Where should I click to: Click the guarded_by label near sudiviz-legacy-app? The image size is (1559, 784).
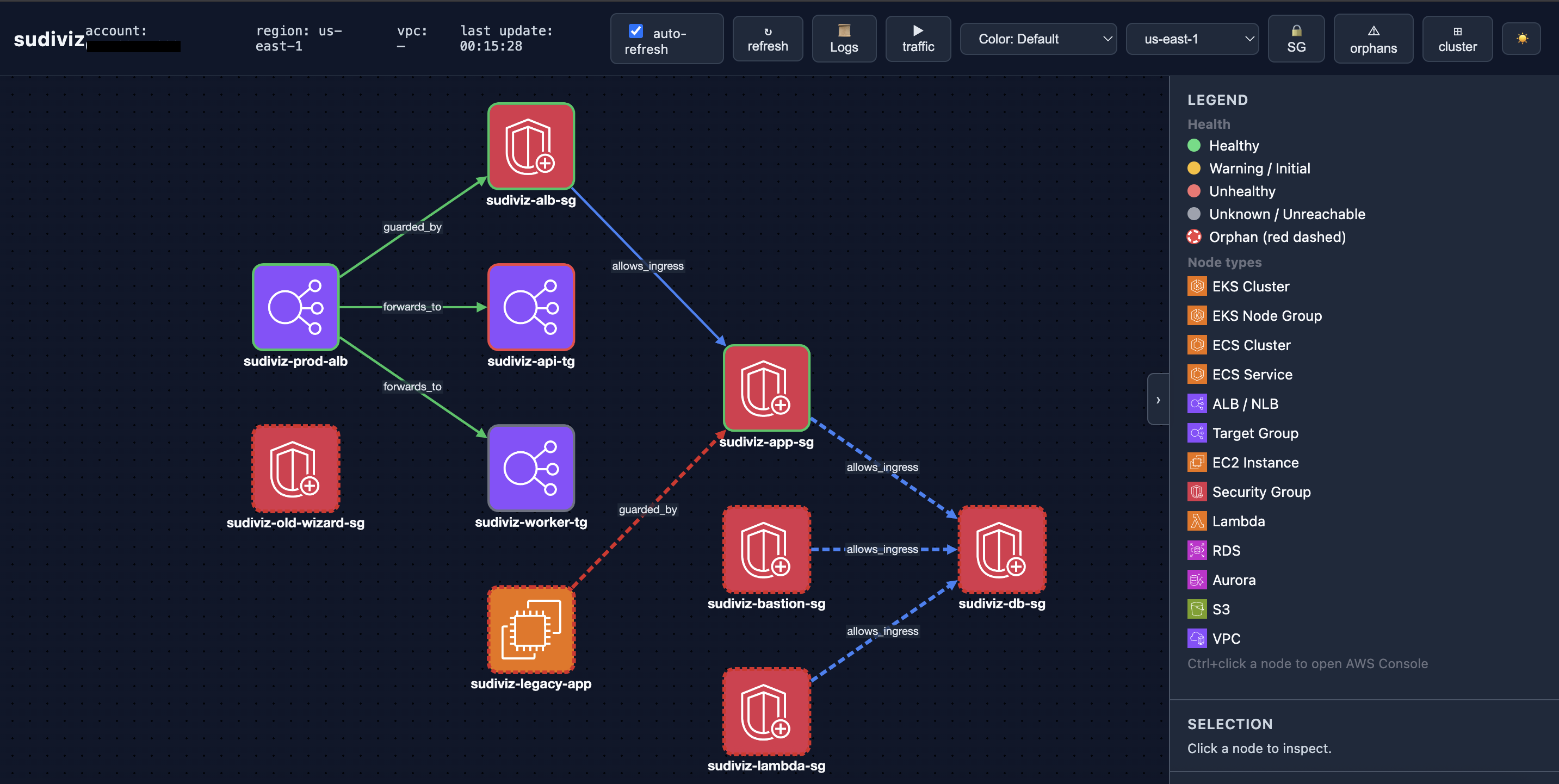click(647, 509)
